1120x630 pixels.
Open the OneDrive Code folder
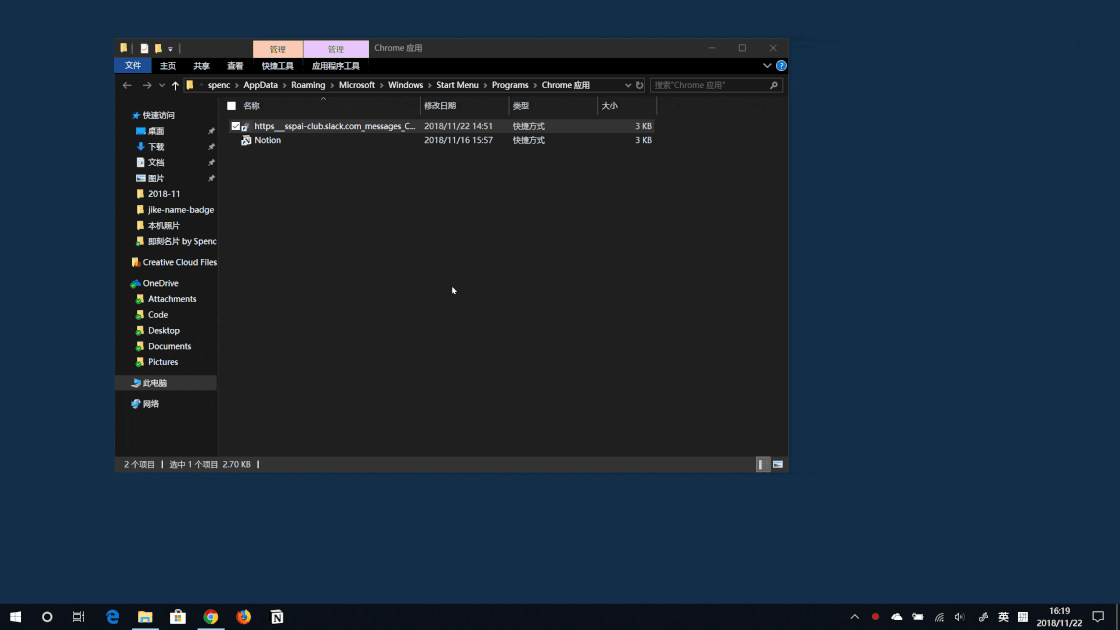tap(158, 314)
